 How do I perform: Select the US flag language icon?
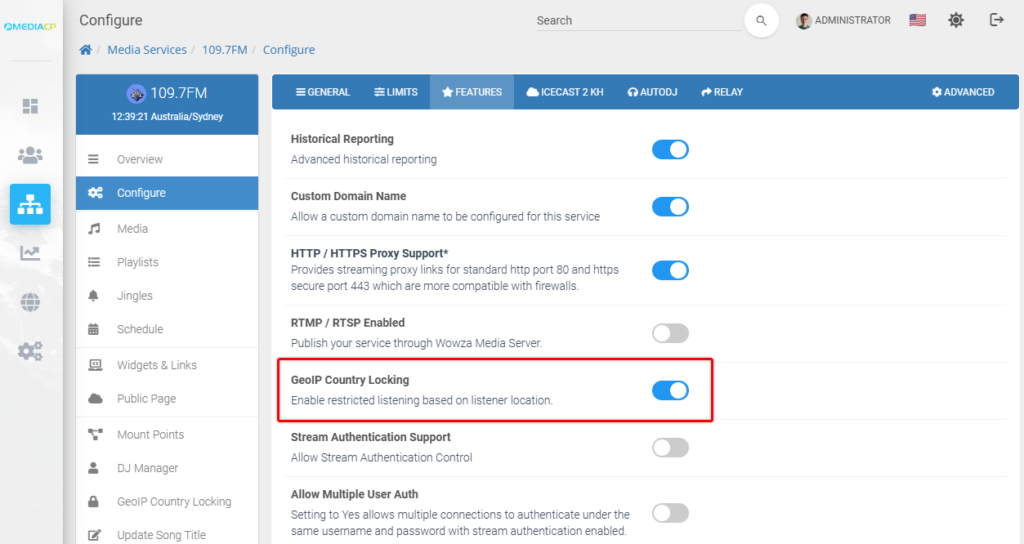coord(918,20)
